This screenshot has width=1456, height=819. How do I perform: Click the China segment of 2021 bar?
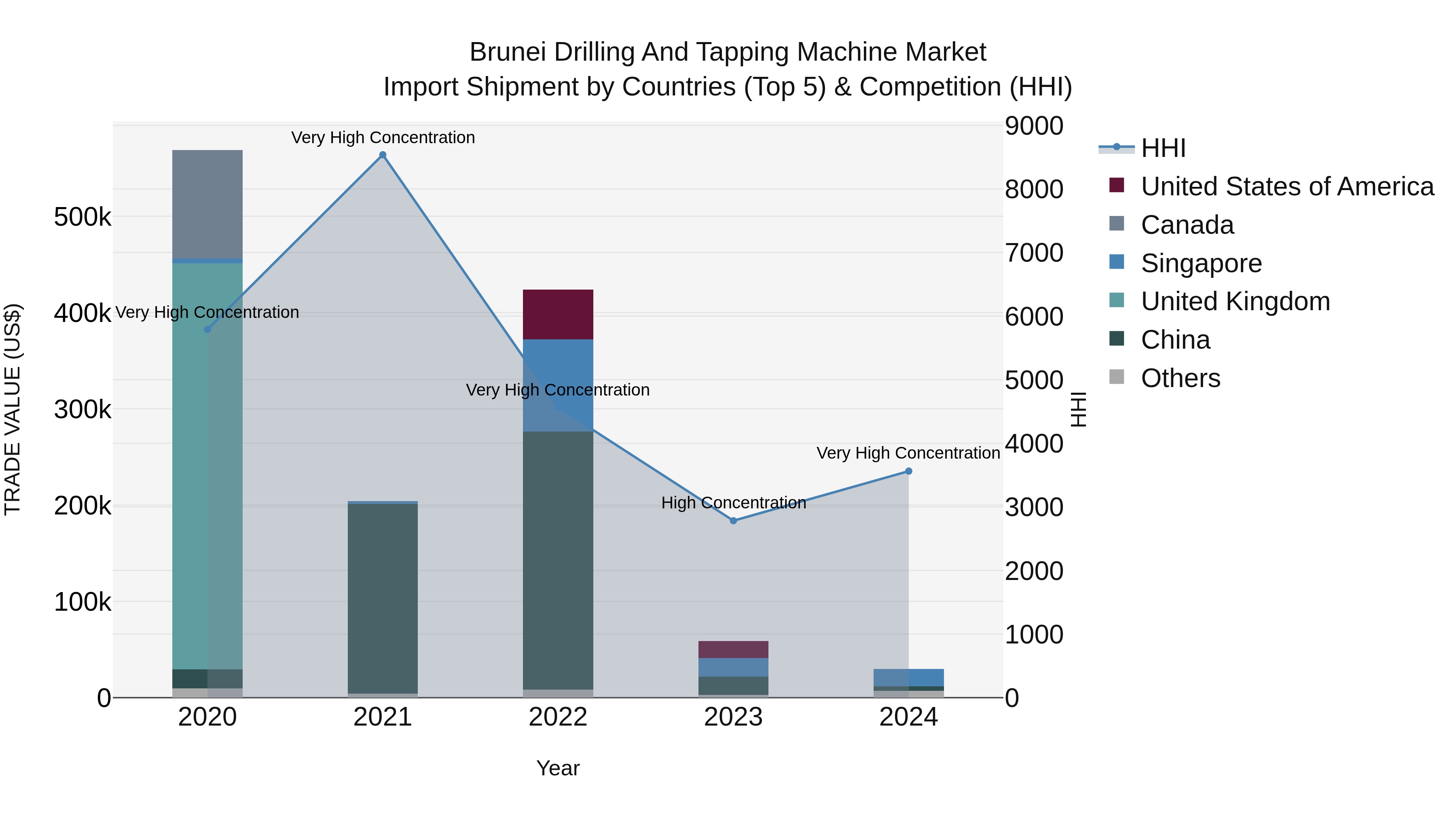click(x=383, y=599)
